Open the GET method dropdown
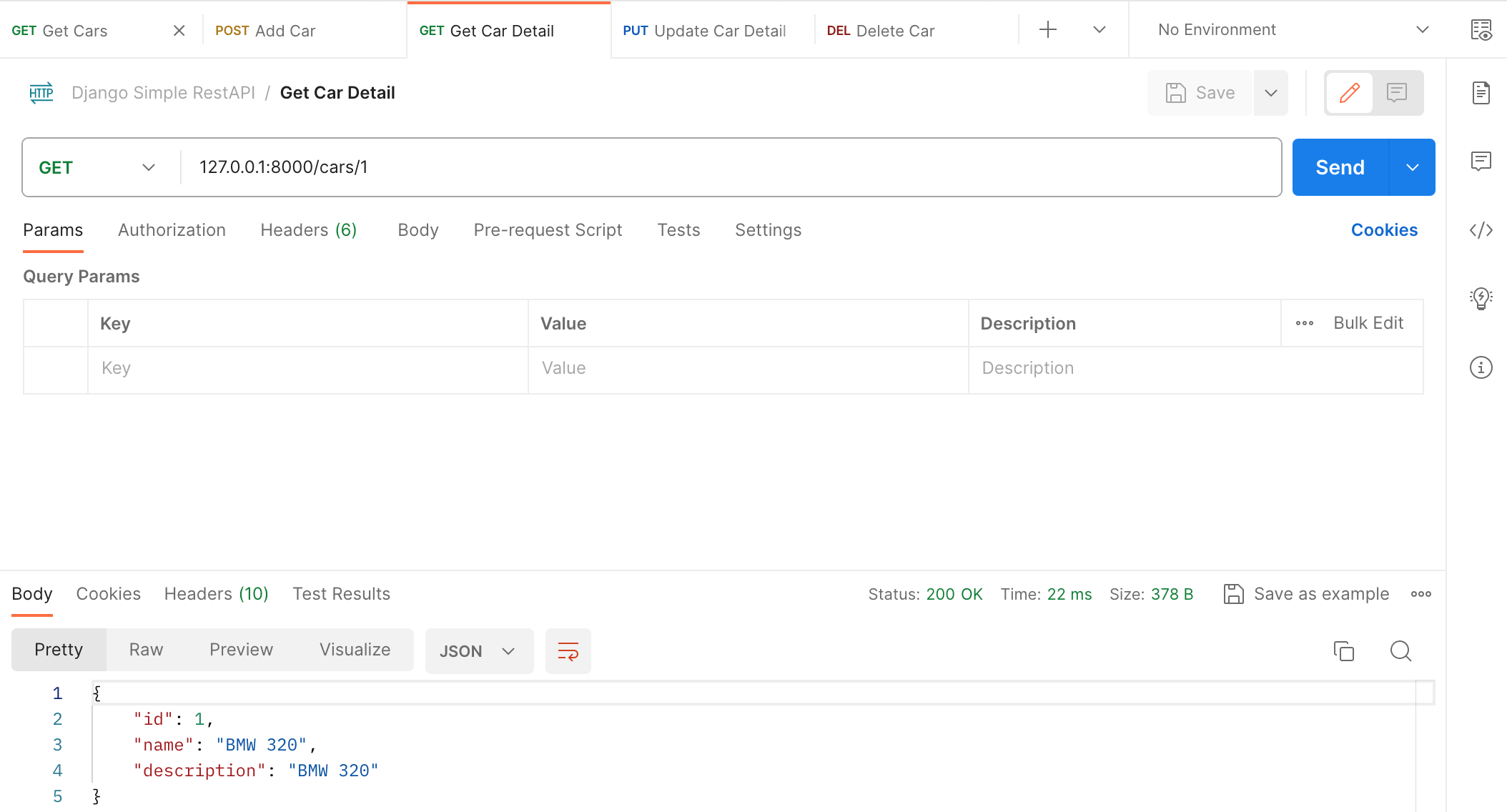 tap(97, 167)
